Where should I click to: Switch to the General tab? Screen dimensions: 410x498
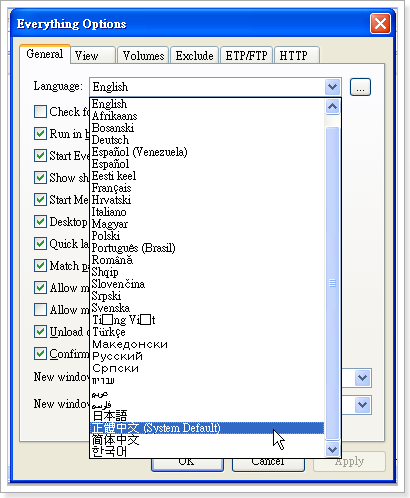point(45,54)
